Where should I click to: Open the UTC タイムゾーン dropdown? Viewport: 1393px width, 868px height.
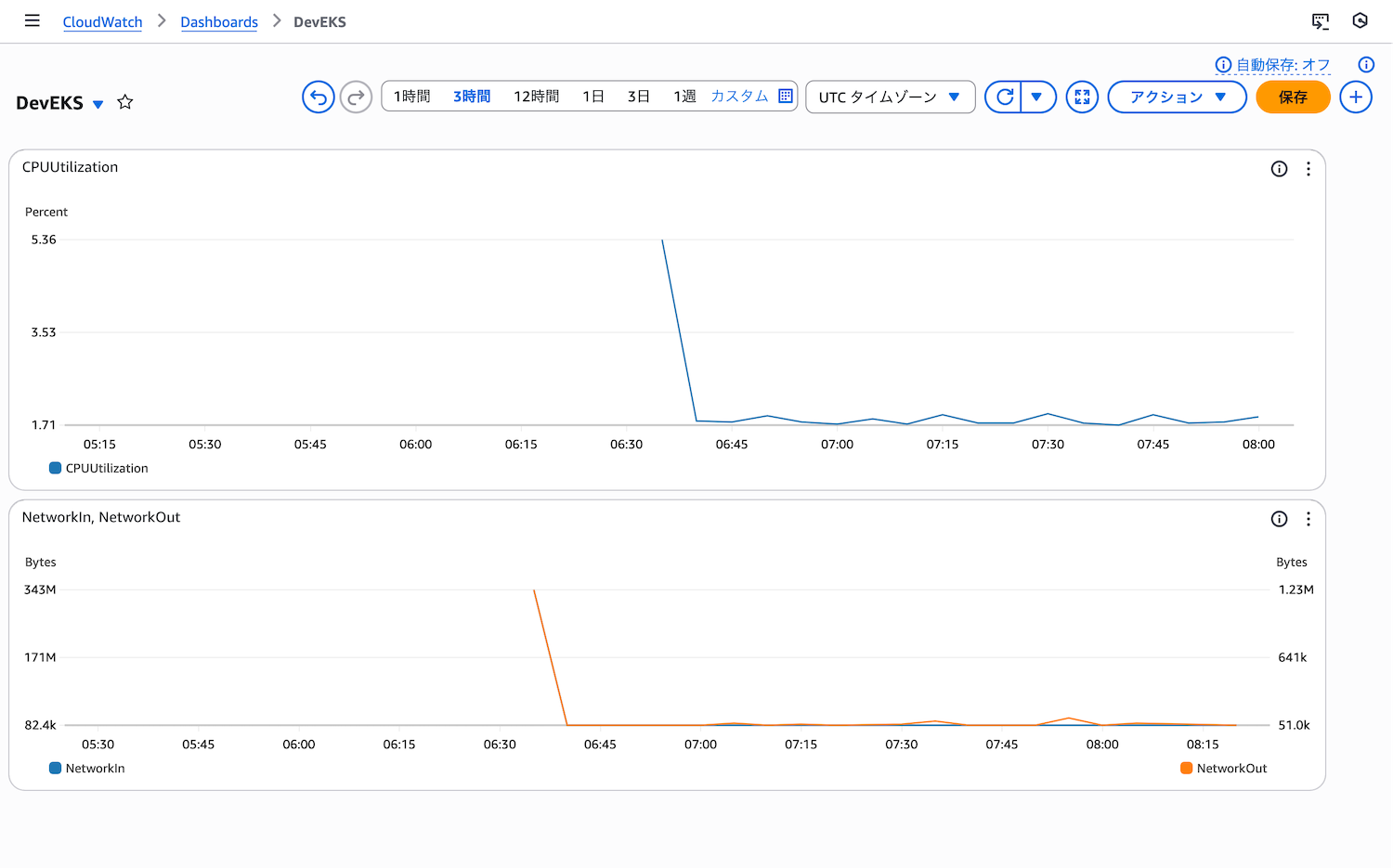889,97
